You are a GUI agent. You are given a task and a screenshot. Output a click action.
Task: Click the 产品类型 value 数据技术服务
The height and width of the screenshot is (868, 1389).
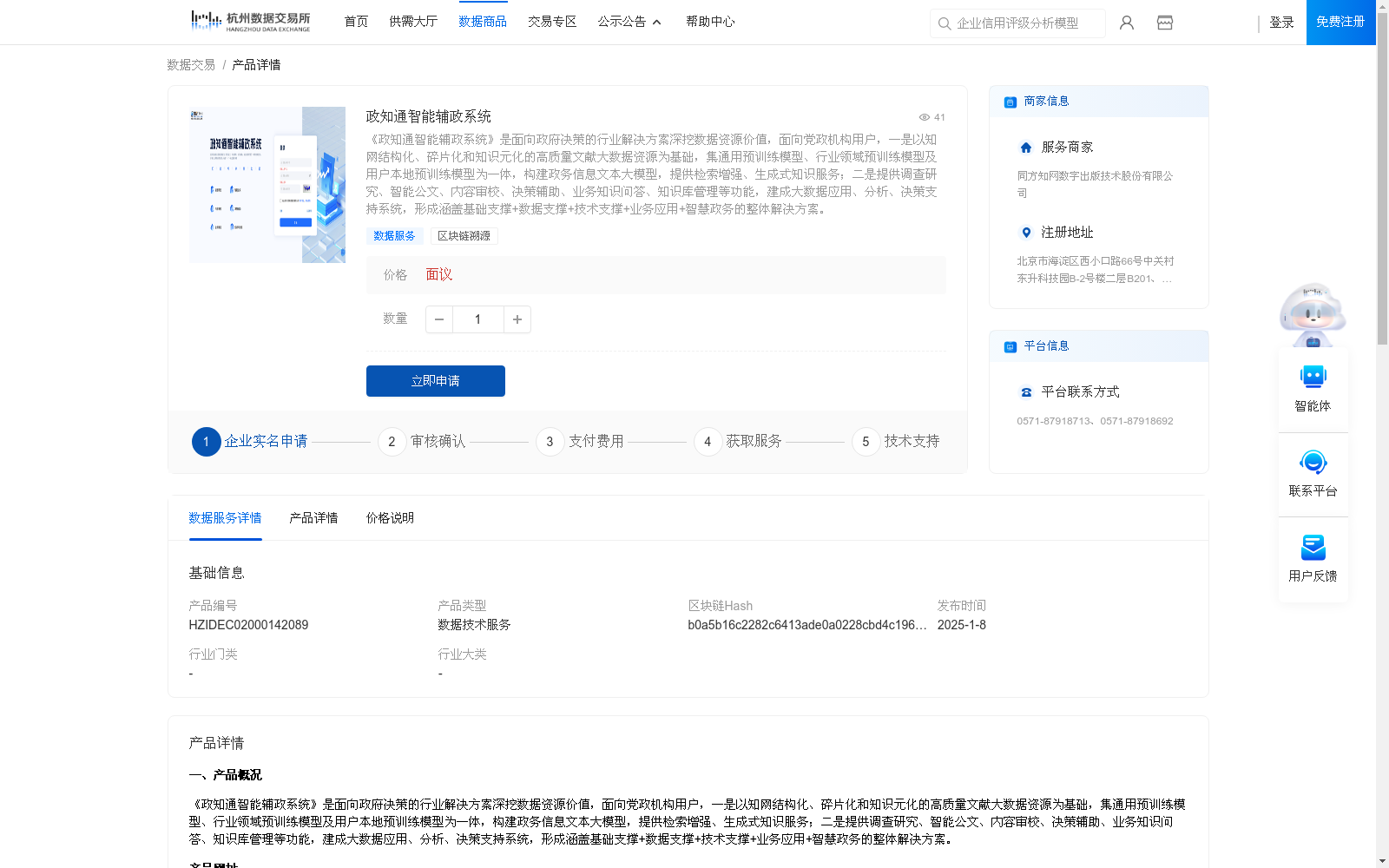pyautogui.click(x=474, y=625)
